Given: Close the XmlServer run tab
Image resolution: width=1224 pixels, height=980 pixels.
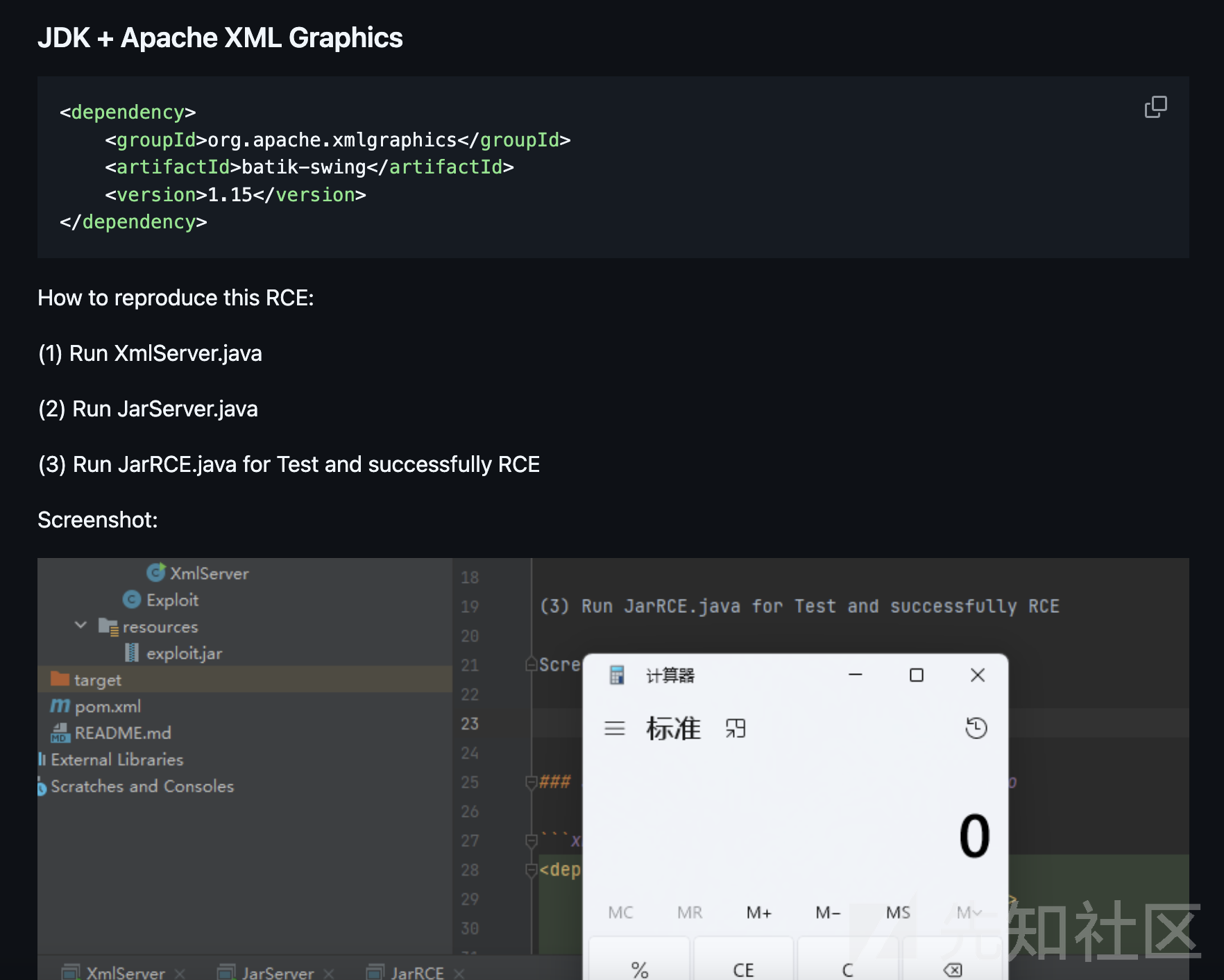Looking at the screenshot, I should point(180,973).
